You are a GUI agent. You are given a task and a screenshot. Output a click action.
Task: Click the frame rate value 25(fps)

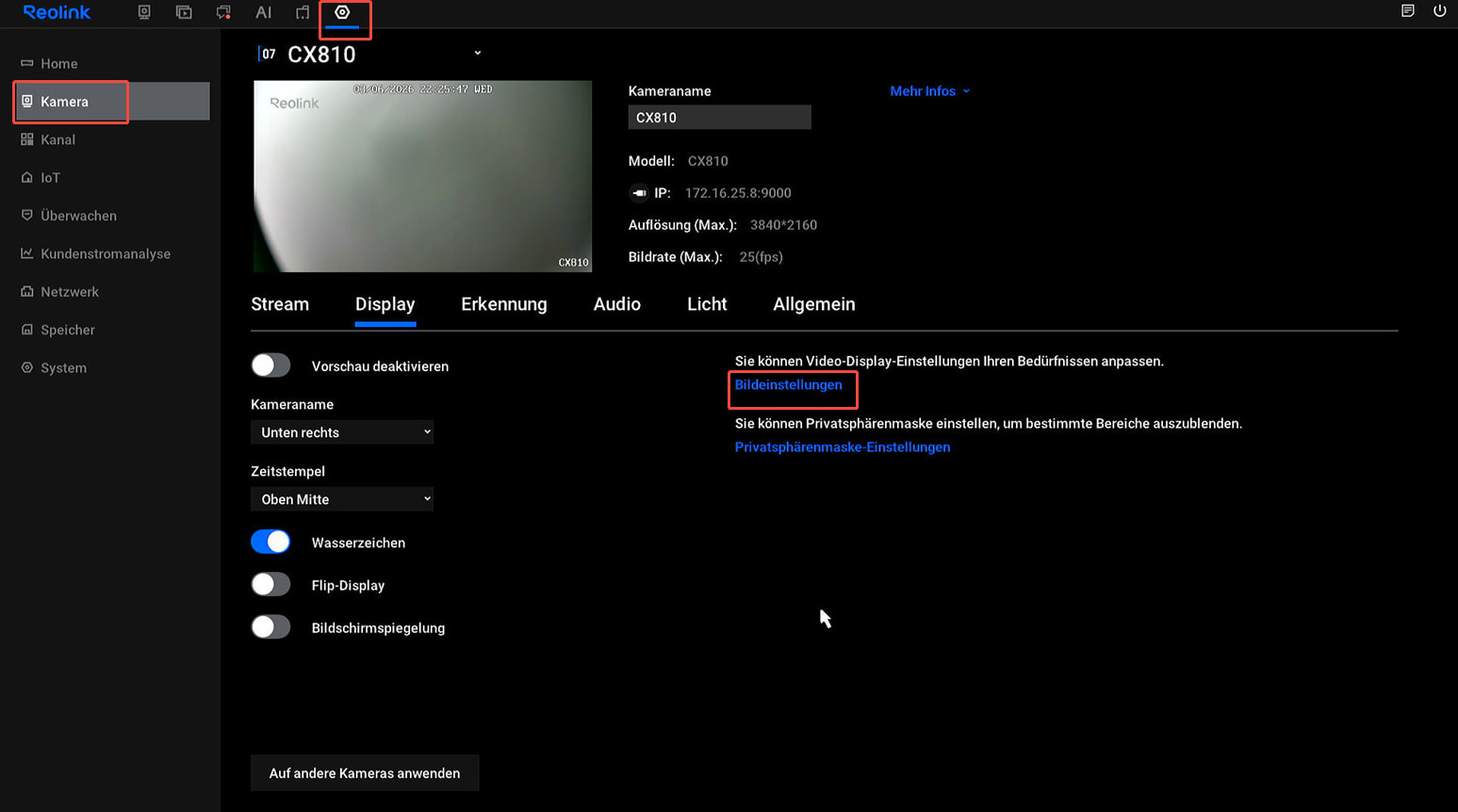point(761,257)
